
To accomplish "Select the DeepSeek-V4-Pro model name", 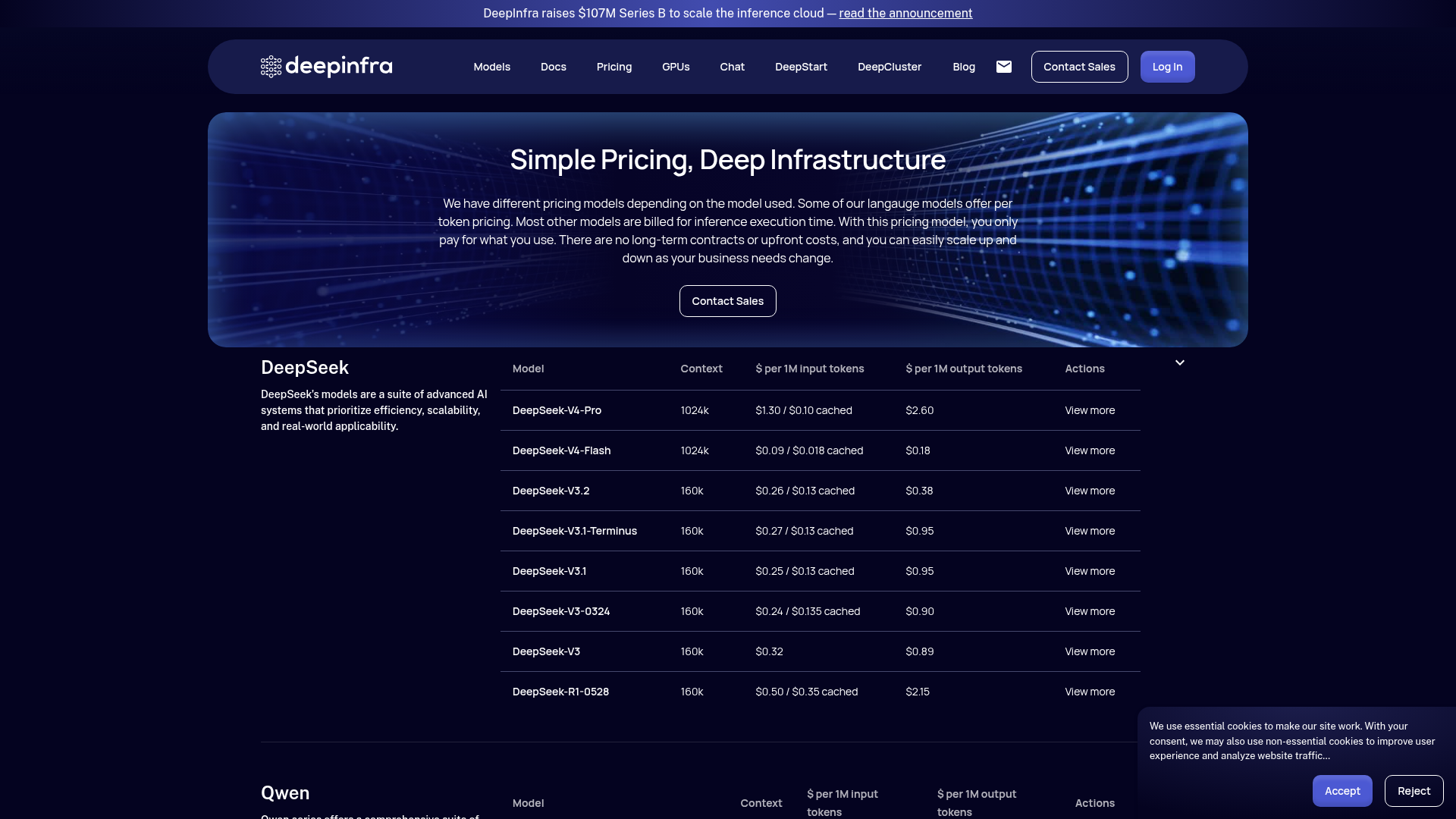I will (557, 410).
